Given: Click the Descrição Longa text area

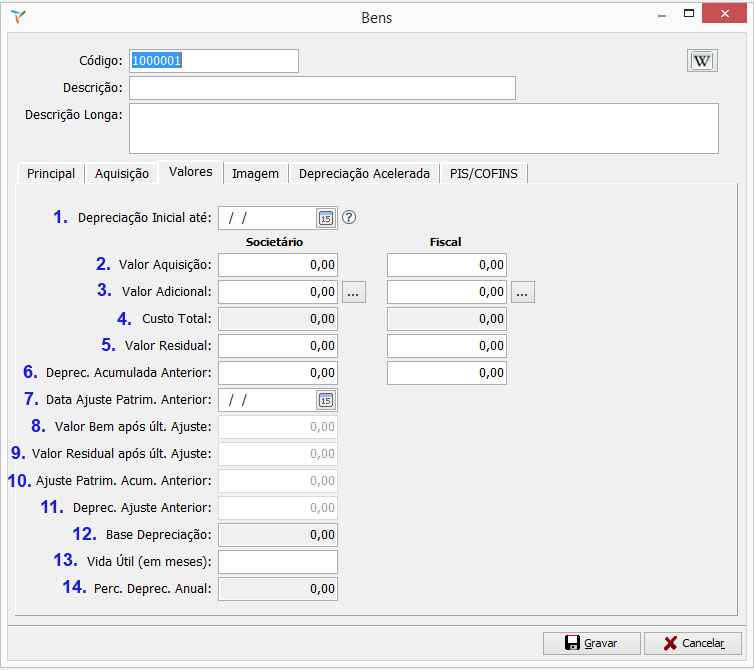Looking at the screenshot, I should tap(424, 128).
